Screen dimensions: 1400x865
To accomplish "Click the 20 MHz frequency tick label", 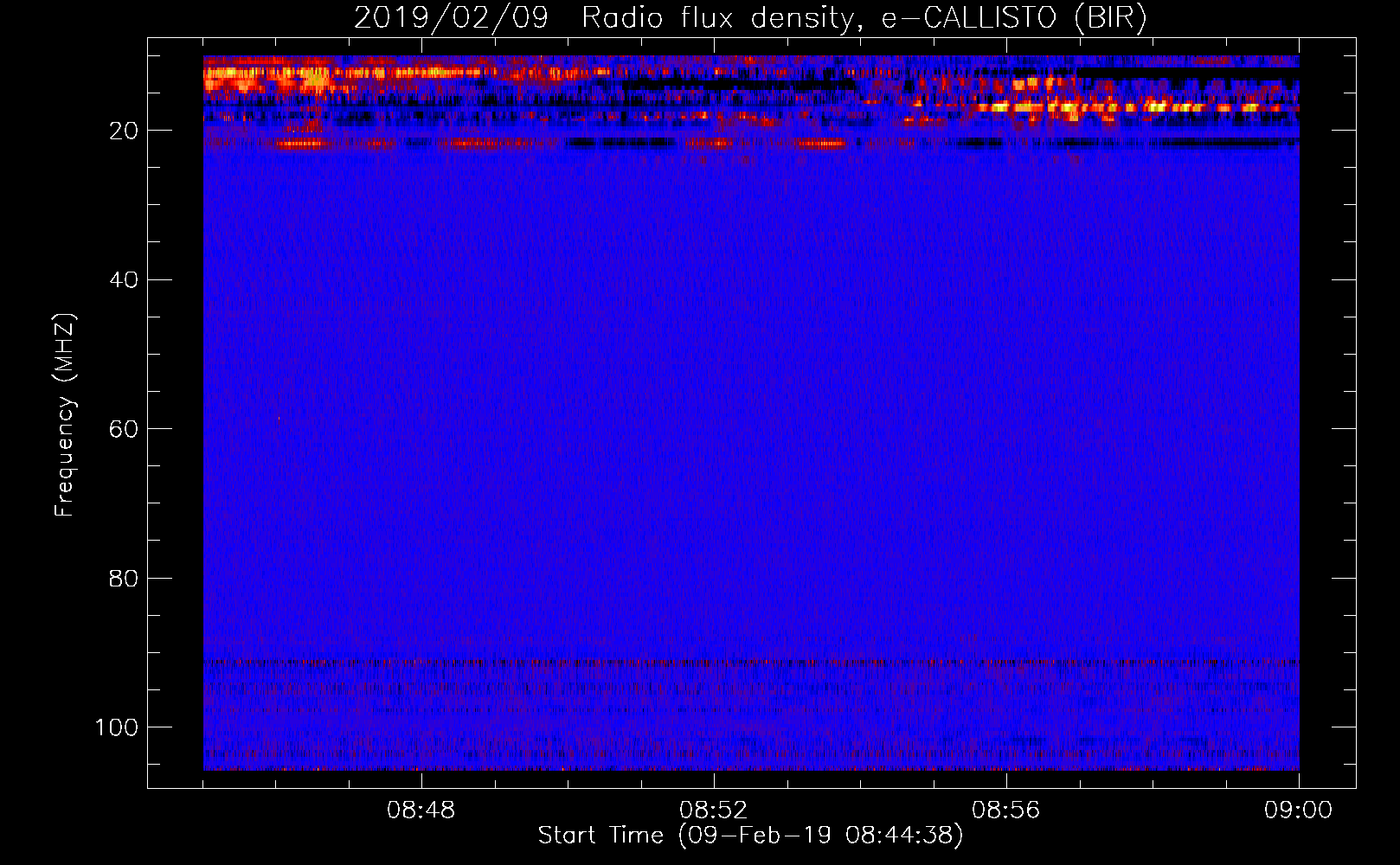I will pyautogui.click(x=124, y=131).
